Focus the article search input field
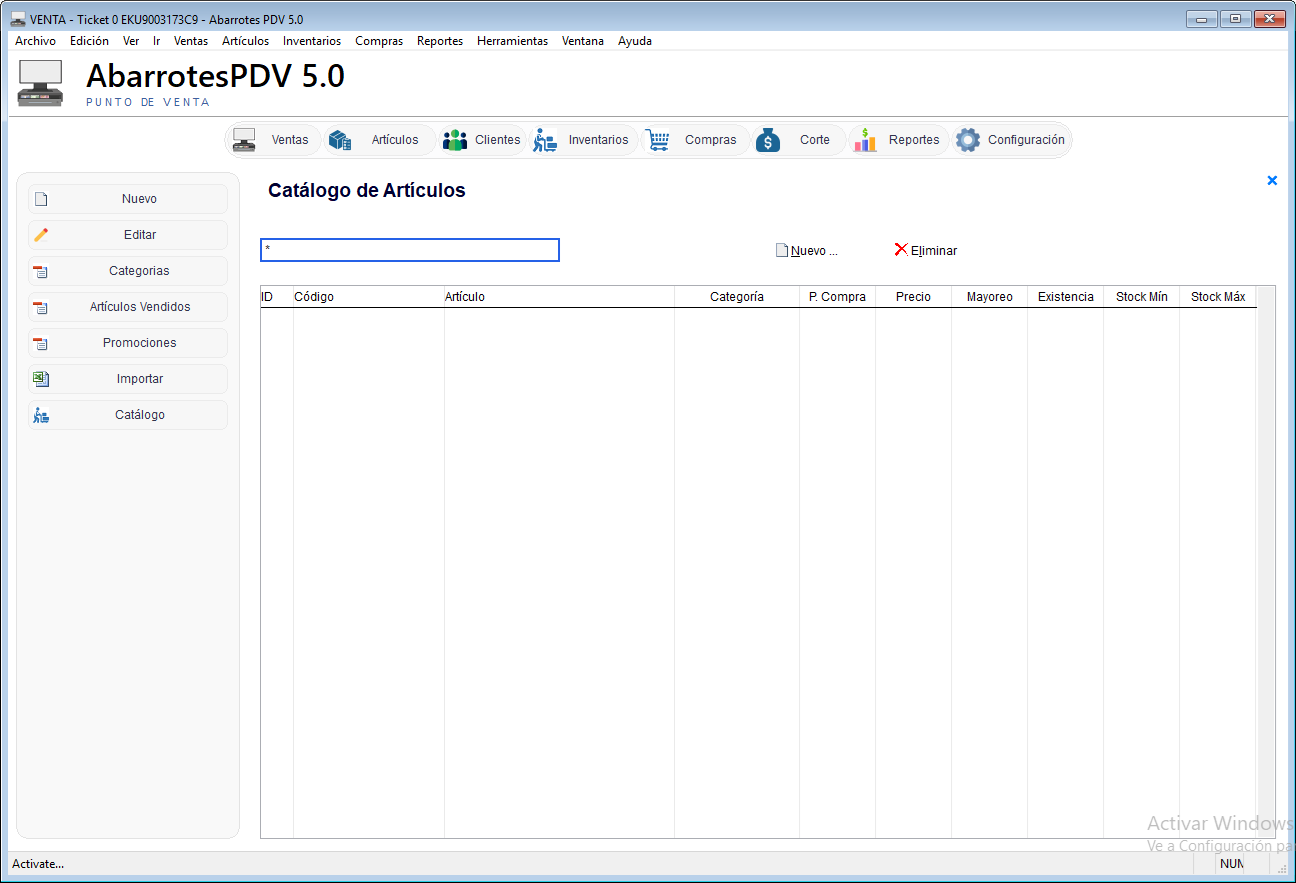The height and width of the screenshot is (883, 1296). (x=410, y=250)
